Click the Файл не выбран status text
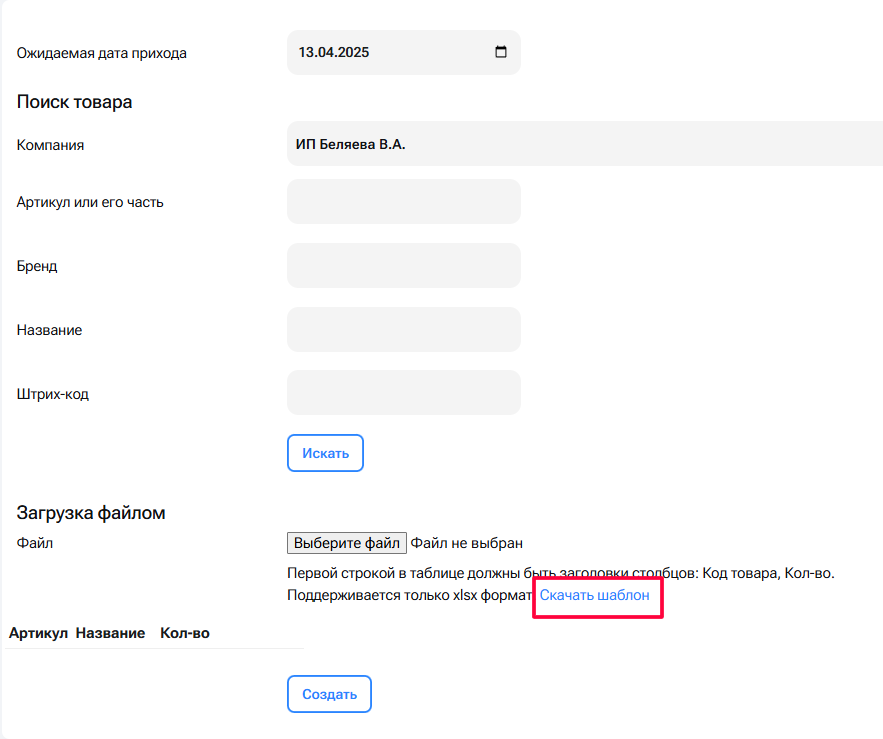 (466, 543)
